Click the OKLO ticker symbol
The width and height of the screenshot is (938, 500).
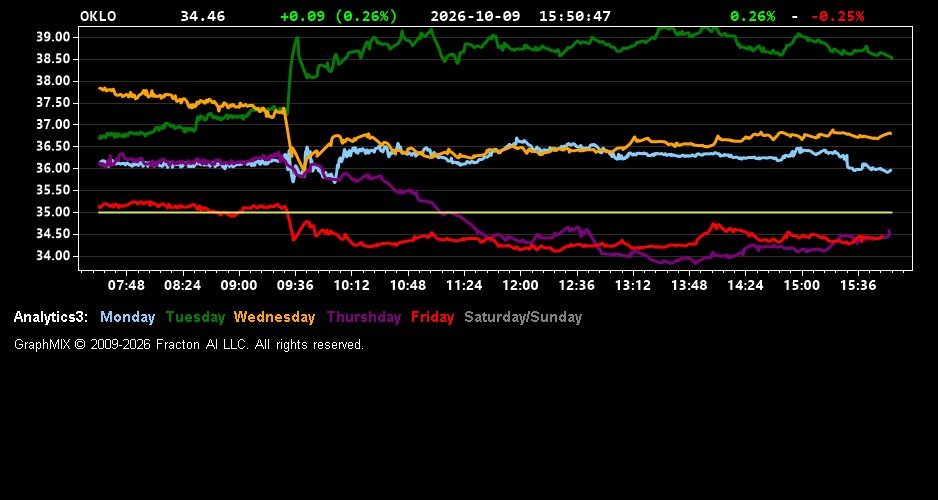(98, 16)
